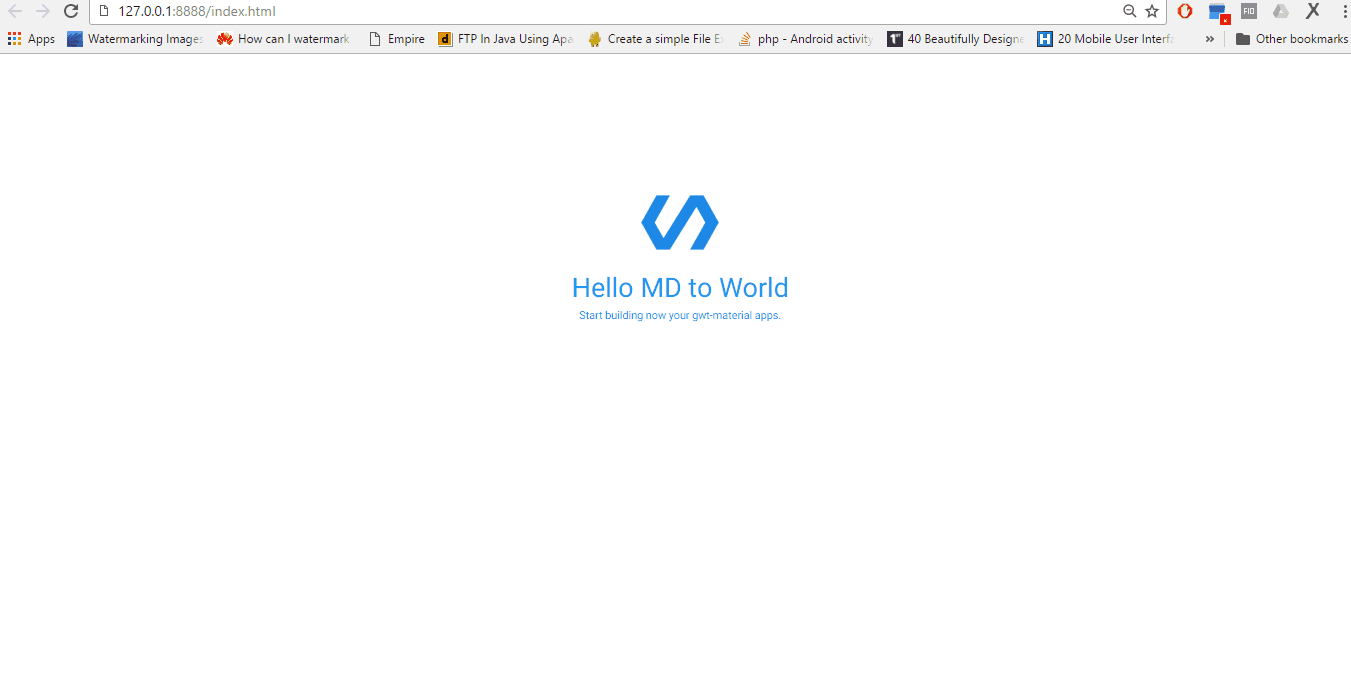Image resolution: width=1351 pixels, height=689 pixels.
Task: Click the Hello MD to World heading
Action: coord(680,288)
